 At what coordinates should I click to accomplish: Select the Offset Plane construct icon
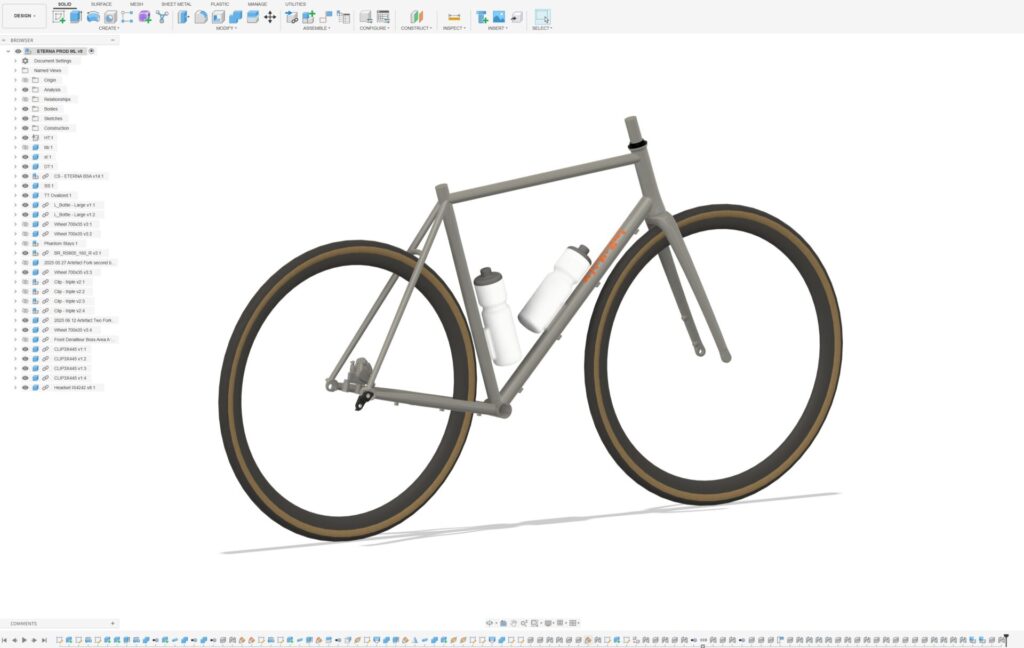(x=417, y=18)
